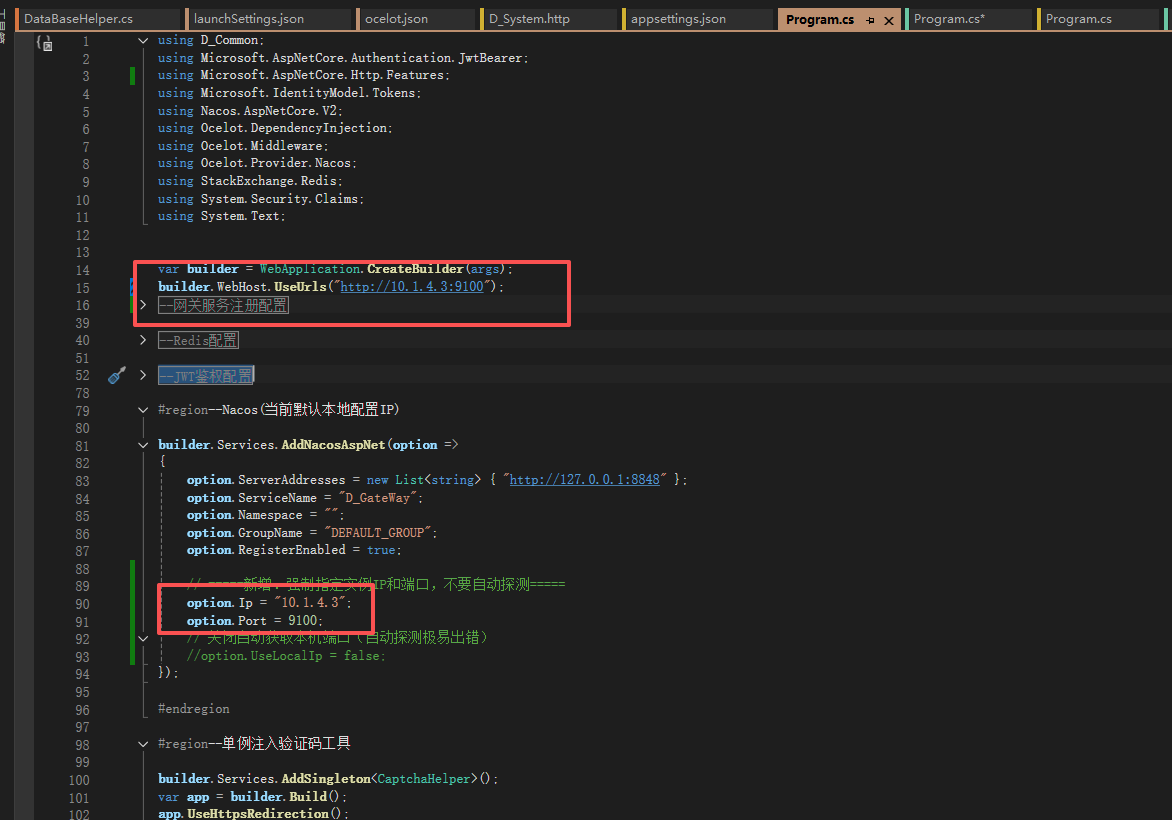
Task: Click line number 90 in the gutter
Action: click(x=82, y=604)
